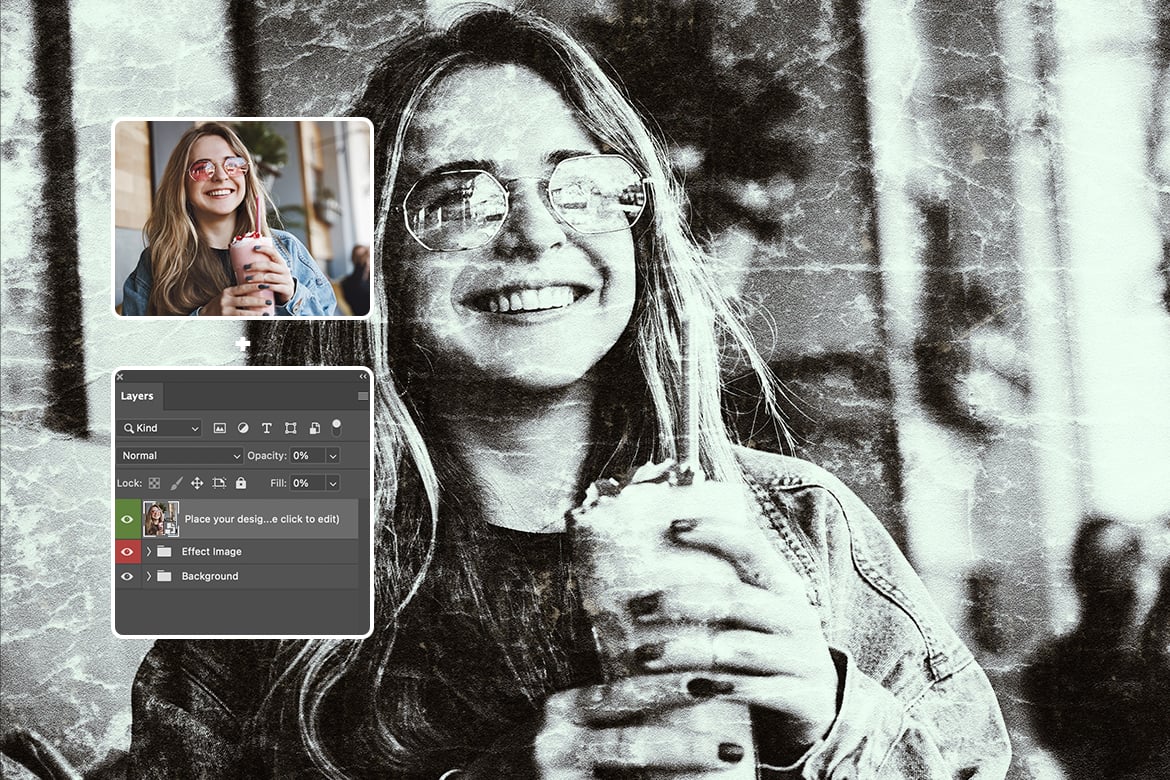Open the Kind filter dropdown

click(160, 428)
